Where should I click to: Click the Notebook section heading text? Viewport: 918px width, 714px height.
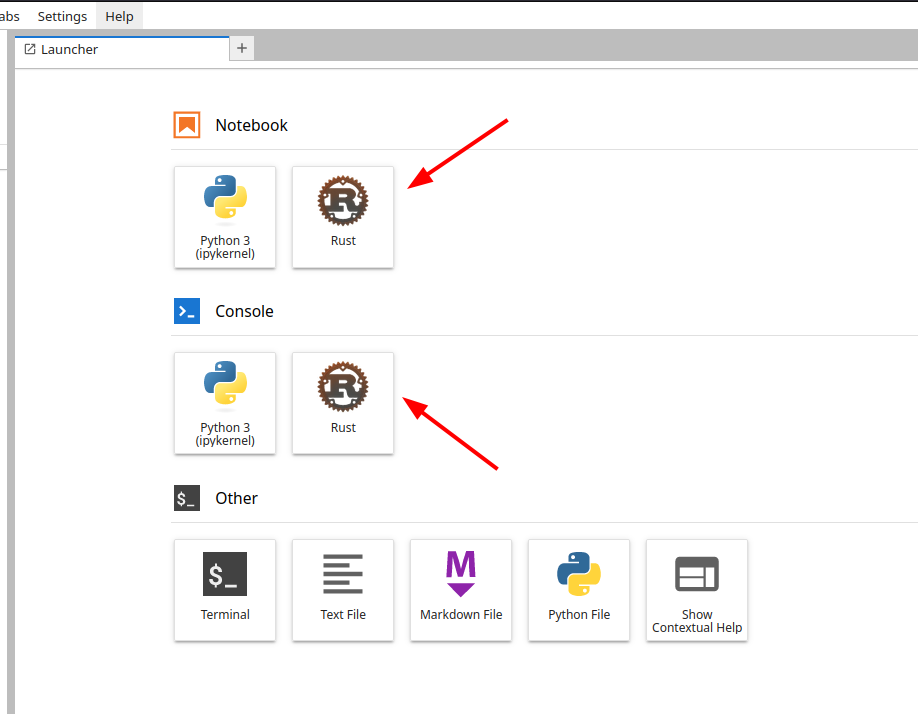(x=251, y=125)
